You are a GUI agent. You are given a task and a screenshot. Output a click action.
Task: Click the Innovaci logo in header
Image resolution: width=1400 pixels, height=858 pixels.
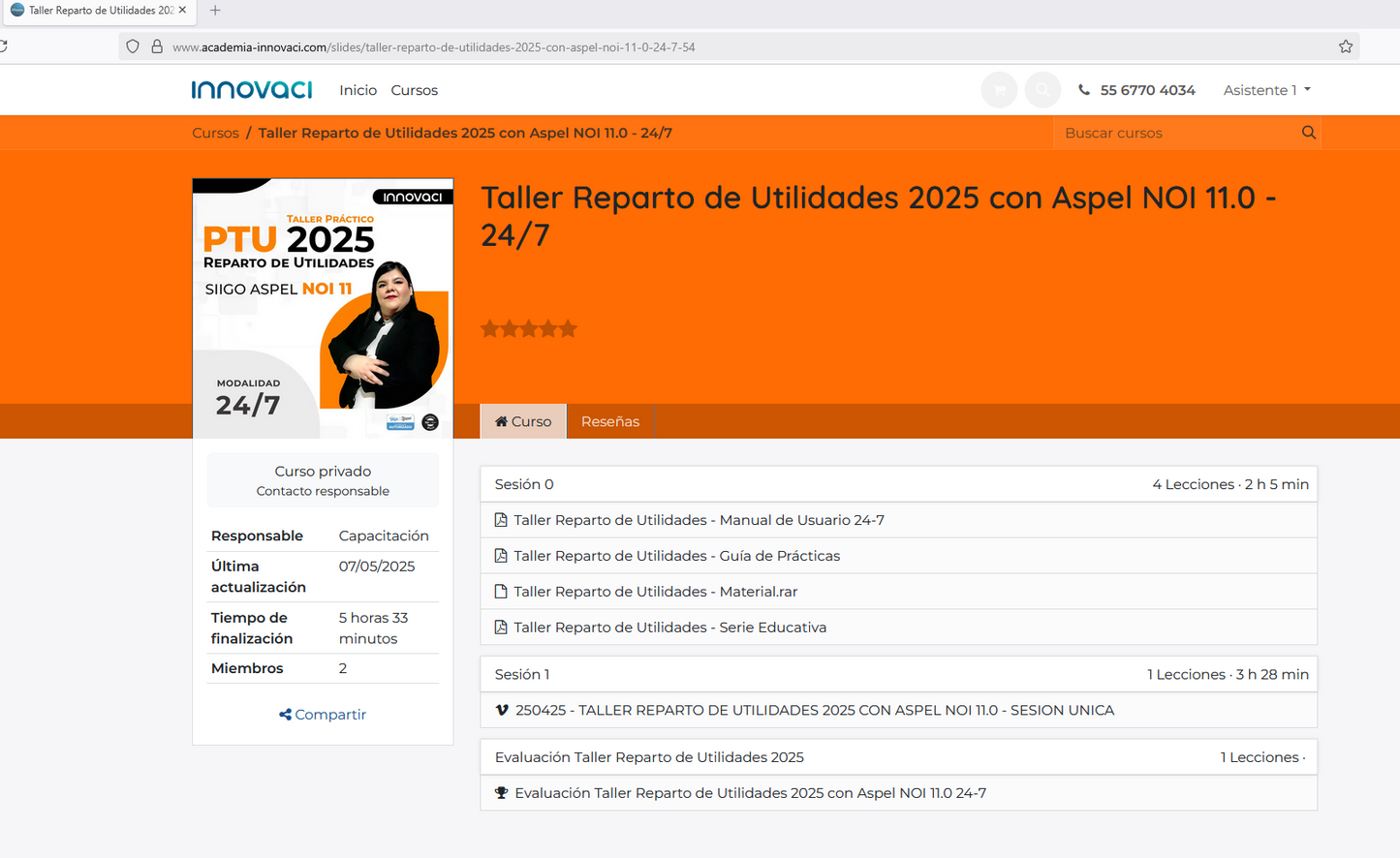(252, 90)
